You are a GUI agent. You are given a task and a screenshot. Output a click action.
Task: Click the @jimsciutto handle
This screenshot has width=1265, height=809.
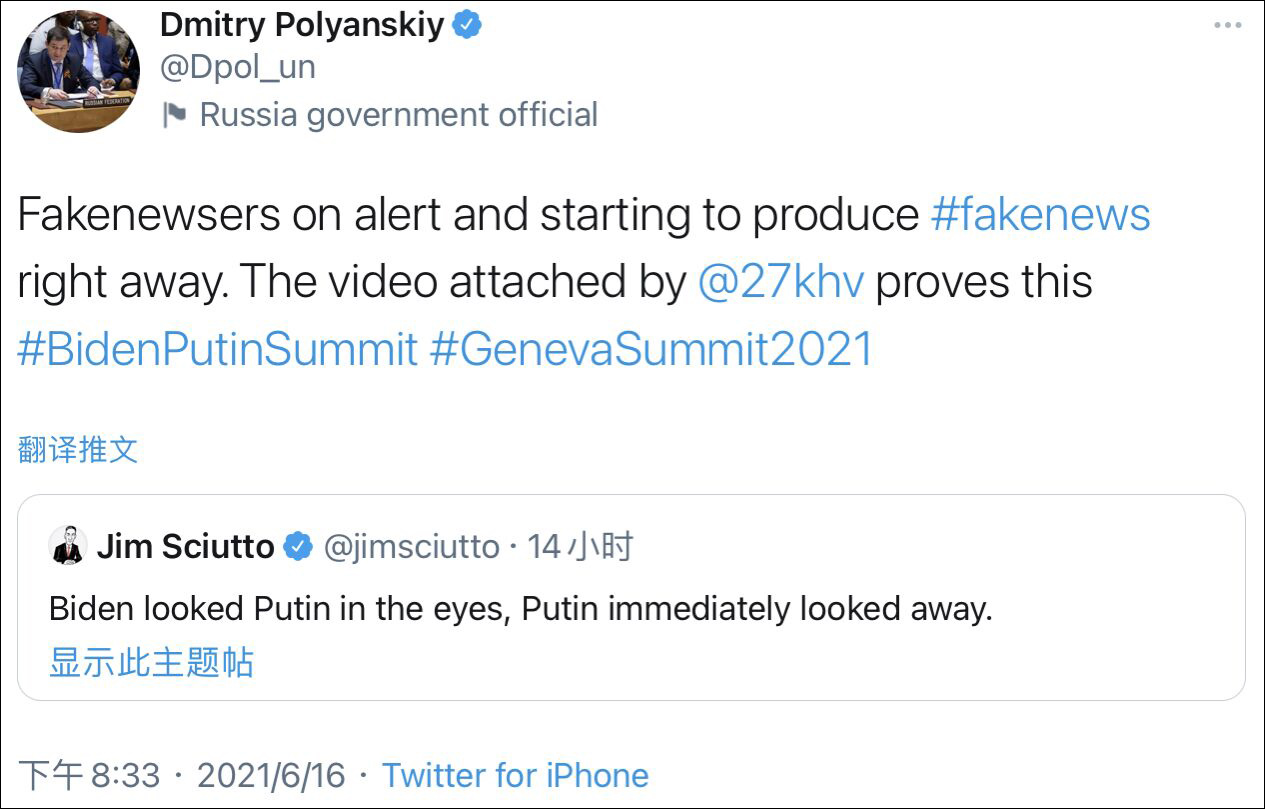pos(411,547)
